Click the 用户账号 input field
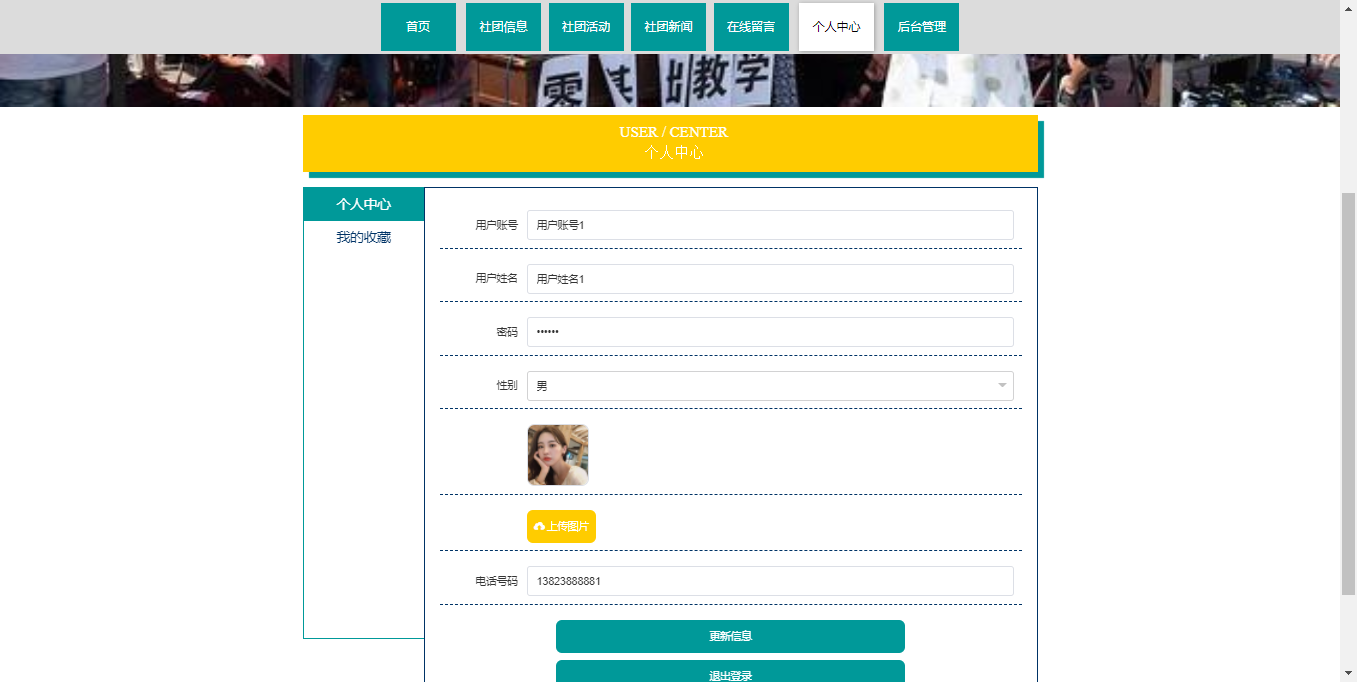The width and height of the screenshot is (1357, 682). tap(770, 225)
